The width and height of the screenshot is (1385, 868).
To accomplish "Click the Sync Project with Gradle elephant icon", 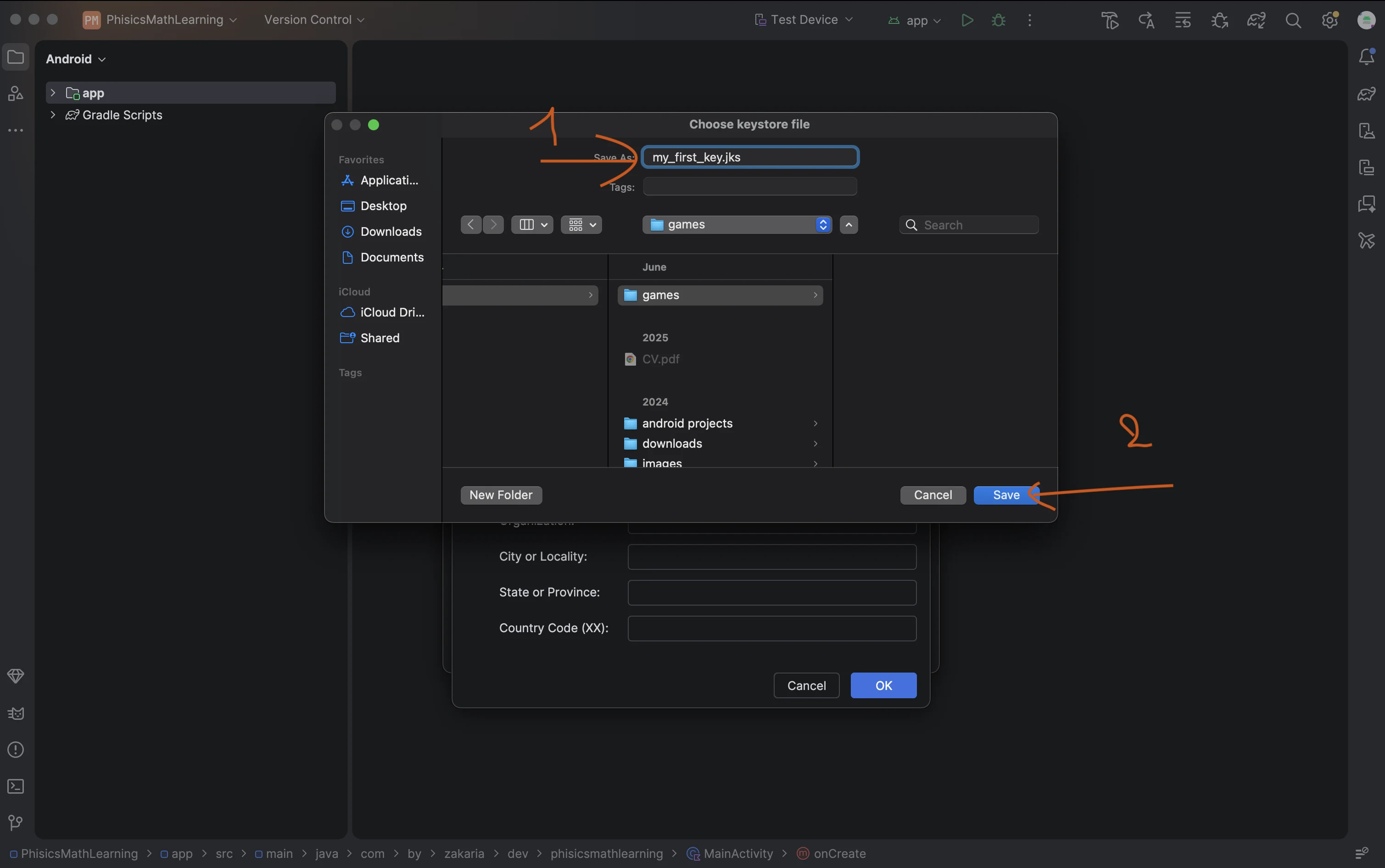I will 1257,21.
